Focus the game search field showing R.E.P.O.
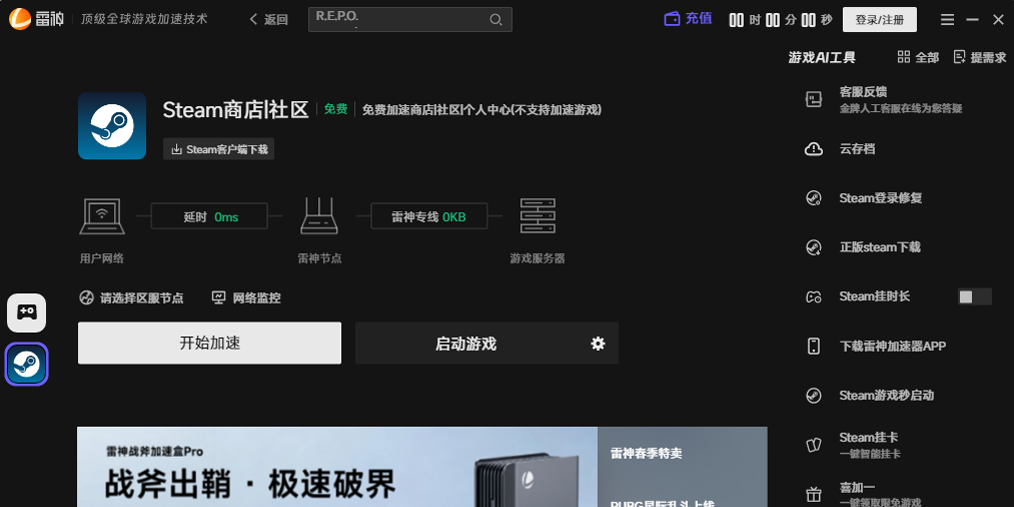Image resolution: width=1014 pixels, height=507 pixels. pos(410,19)
